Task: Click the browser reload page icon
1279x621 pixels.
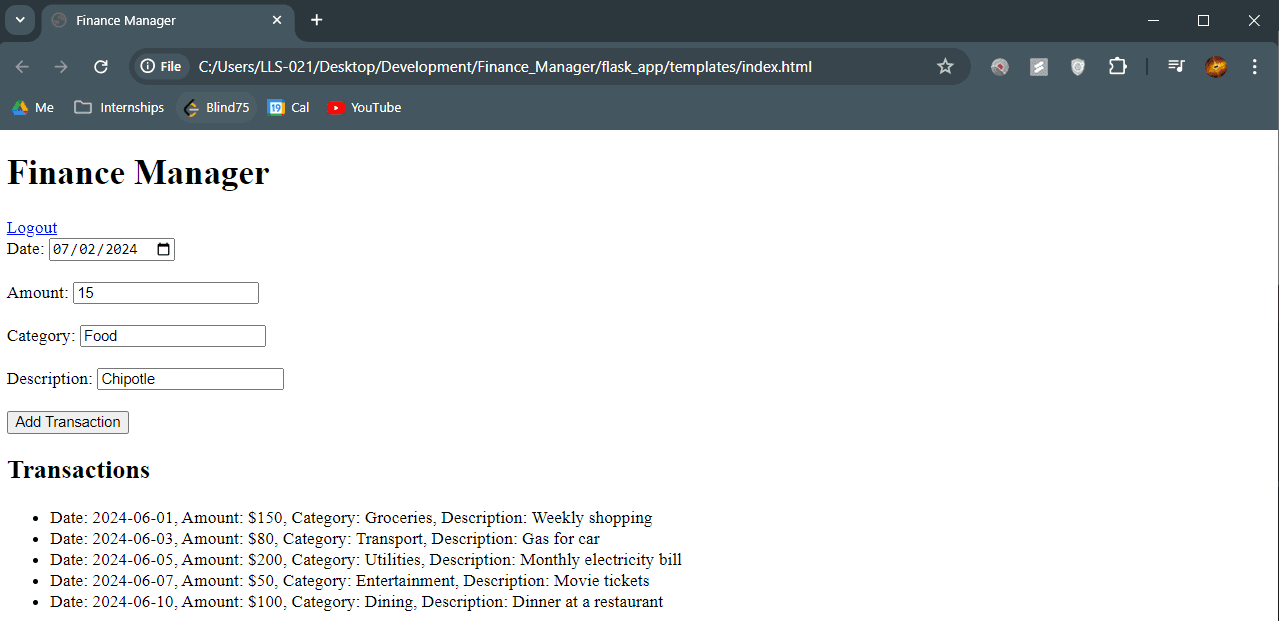Action: point(100,67)
